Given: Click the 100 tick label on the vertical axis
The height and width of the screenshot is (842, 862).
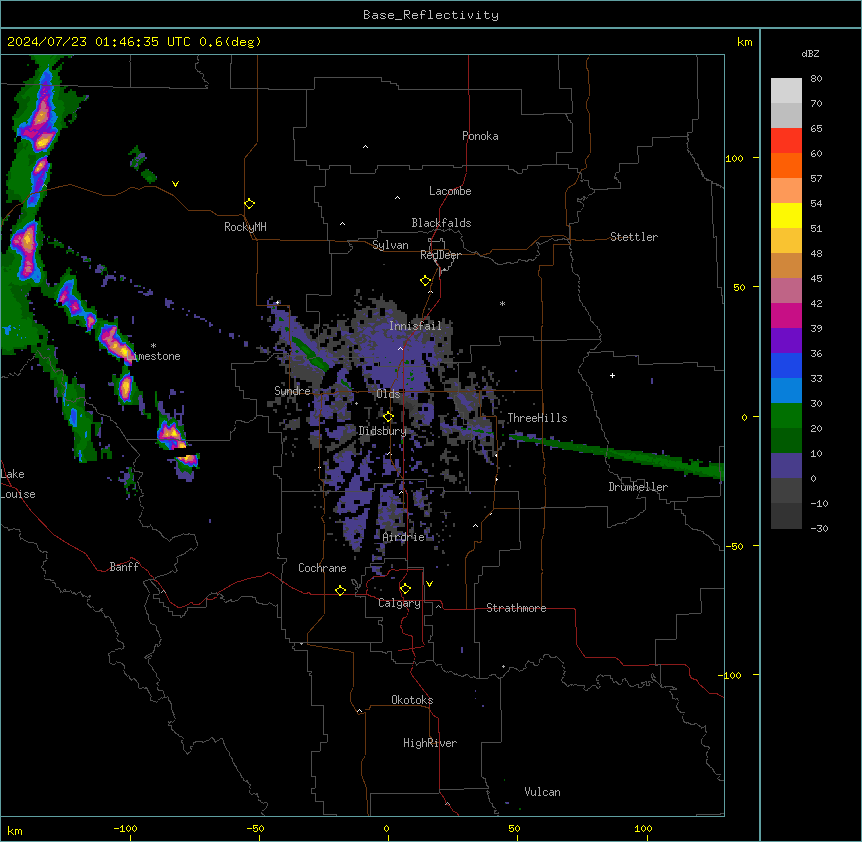Looking at the screenshot, I should [x=734, y=158].
